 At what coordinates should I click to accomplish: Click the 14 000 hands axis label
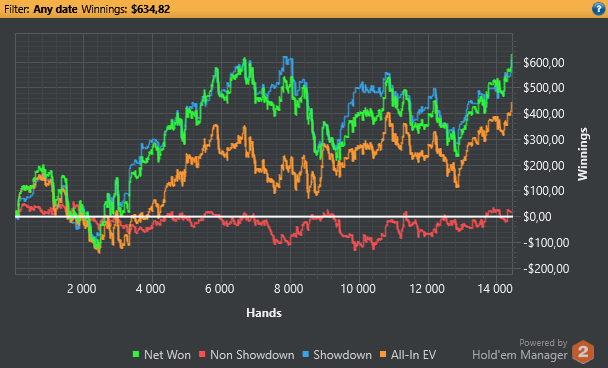[495, 289]
